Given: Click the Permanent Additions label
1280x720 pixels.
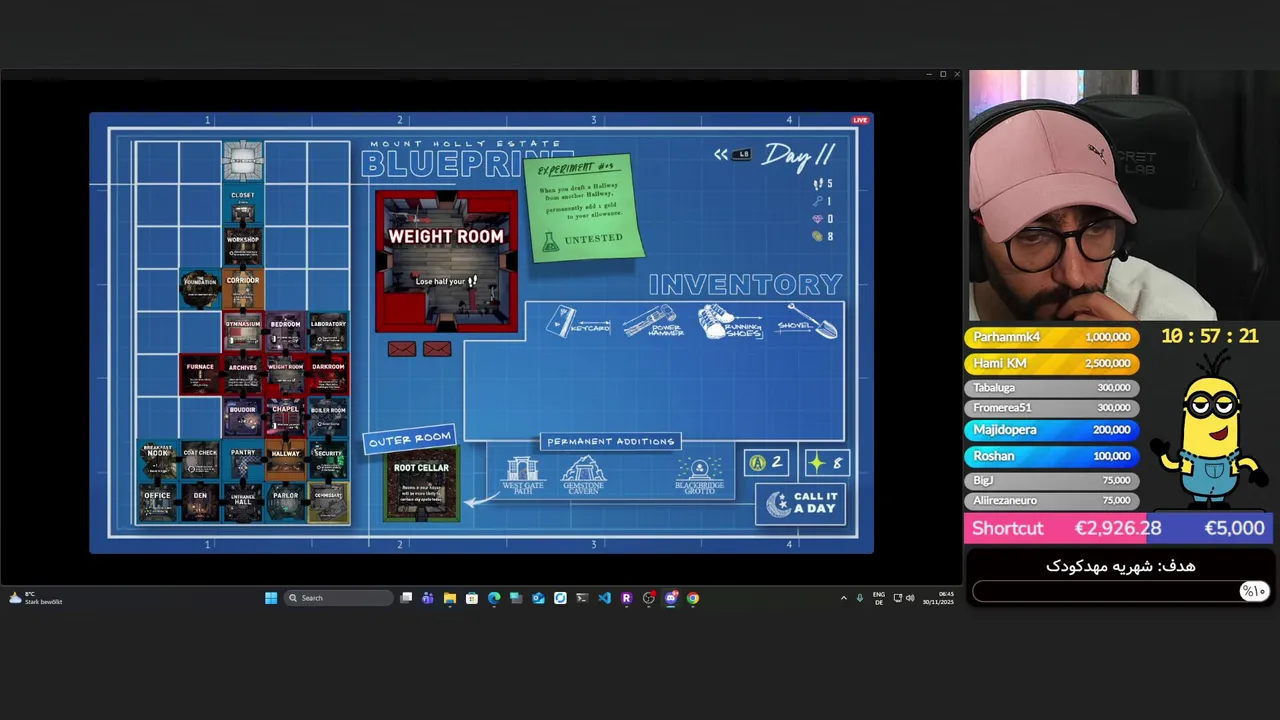Looking at the screenshot, I should 611,441.
